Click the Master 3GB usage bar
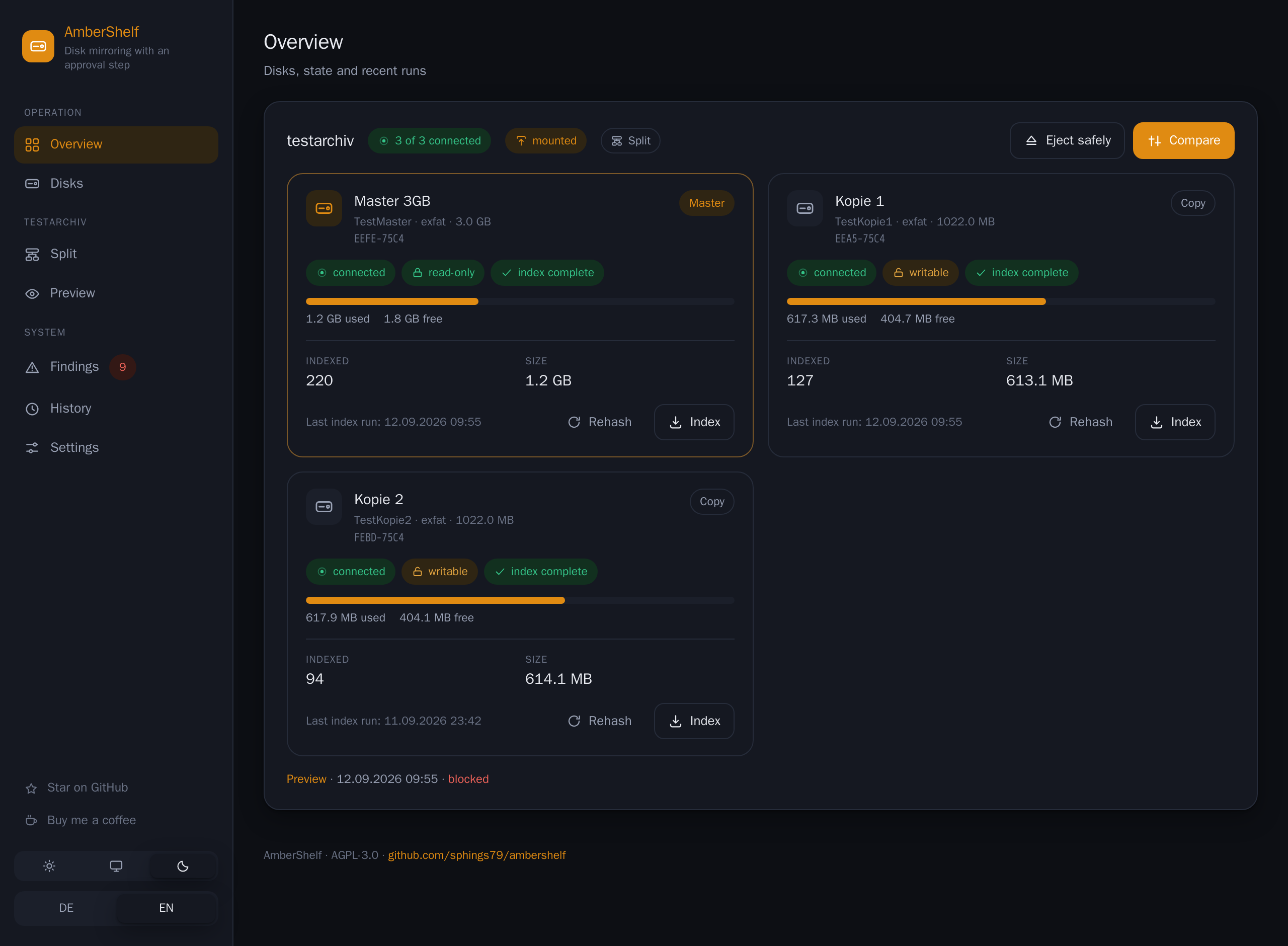Image resolution: width=1288 pixels, height=946 pixels. pos(520,301)
